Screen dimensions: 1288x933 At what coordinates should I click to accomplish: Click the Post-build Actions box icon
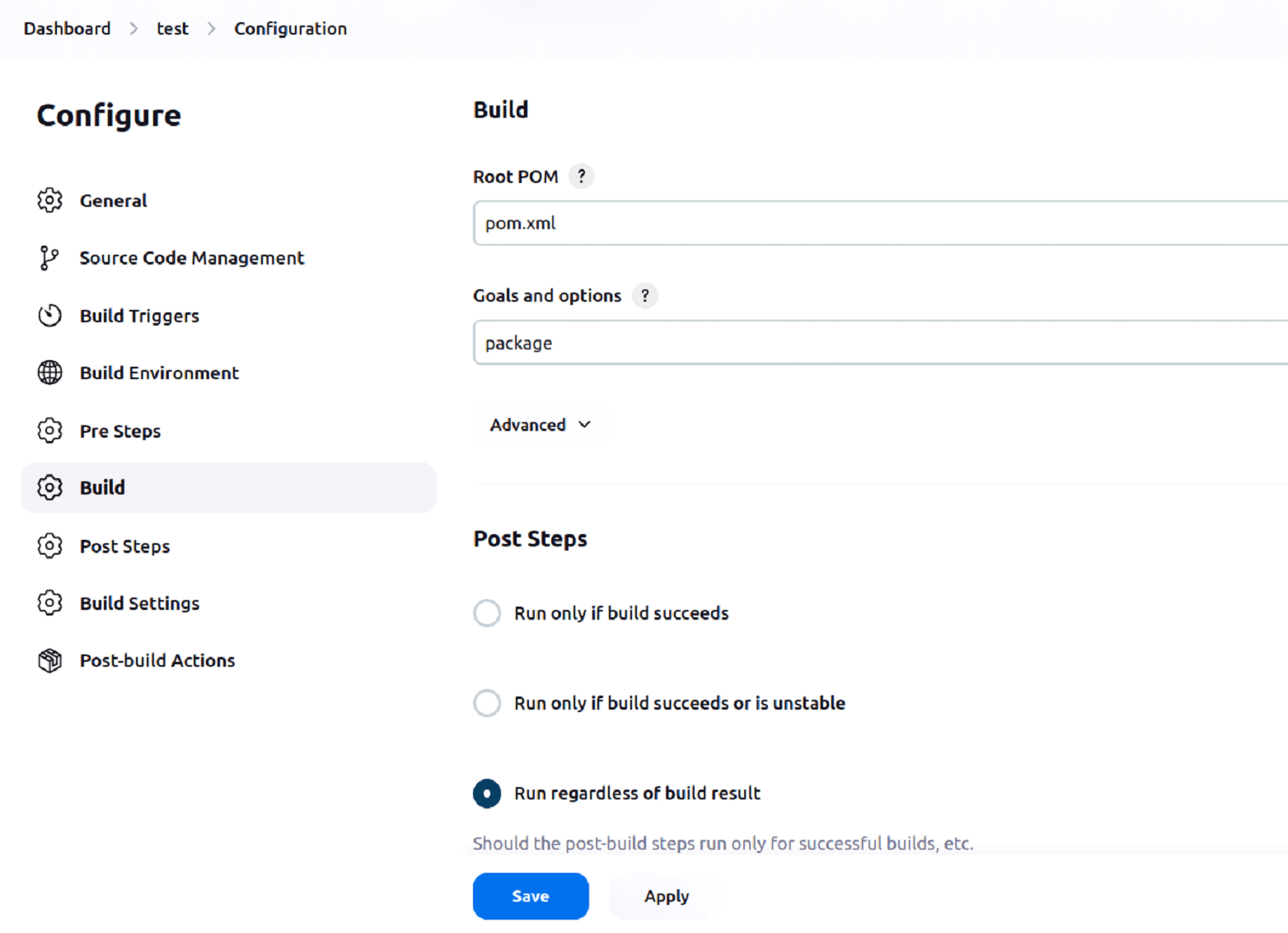(x=49, y=660)
